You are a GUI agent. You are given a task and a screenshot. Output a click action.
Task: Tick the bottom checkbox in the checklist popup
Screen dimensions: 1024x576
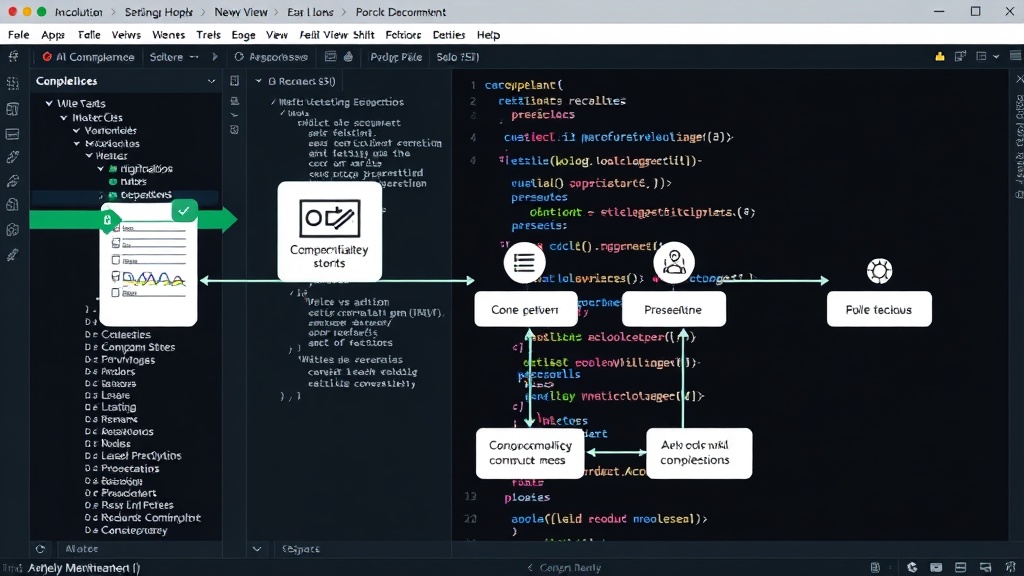[x=116, y=293]
